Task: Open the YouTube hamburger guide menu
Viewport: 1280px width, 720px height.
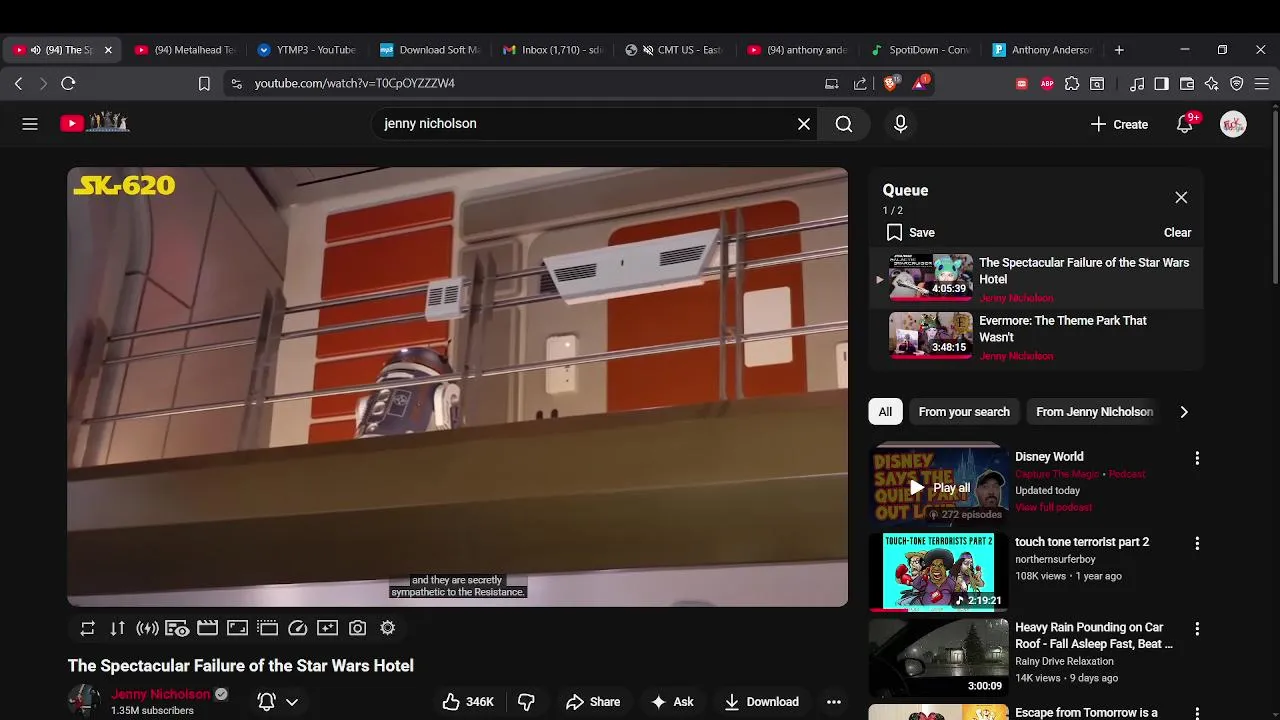Action: (x=30, y=124)
